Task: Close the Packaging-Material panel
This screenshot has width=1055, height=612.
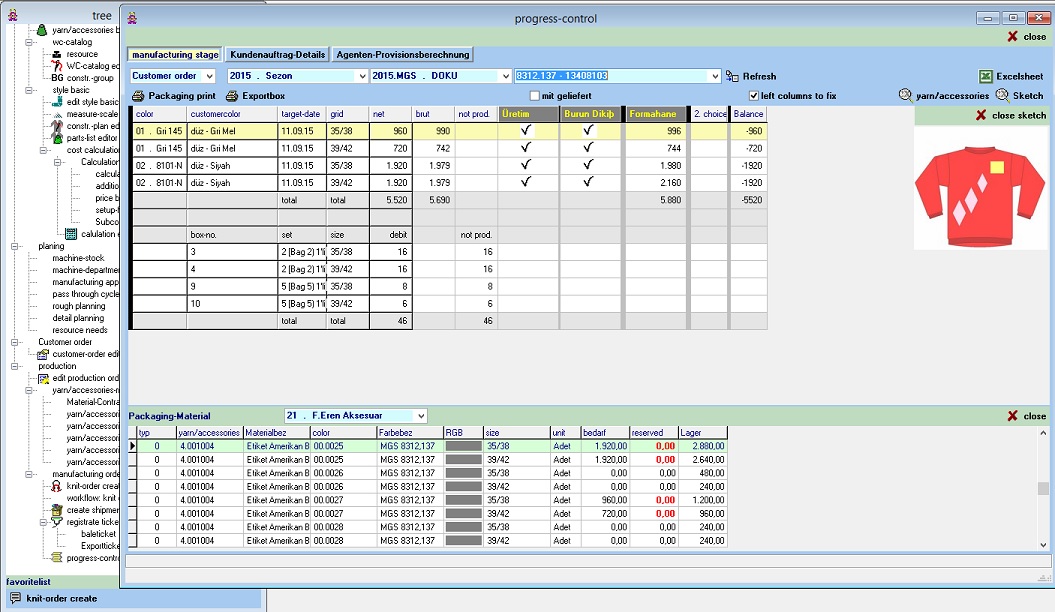Action: (1013, 416)
